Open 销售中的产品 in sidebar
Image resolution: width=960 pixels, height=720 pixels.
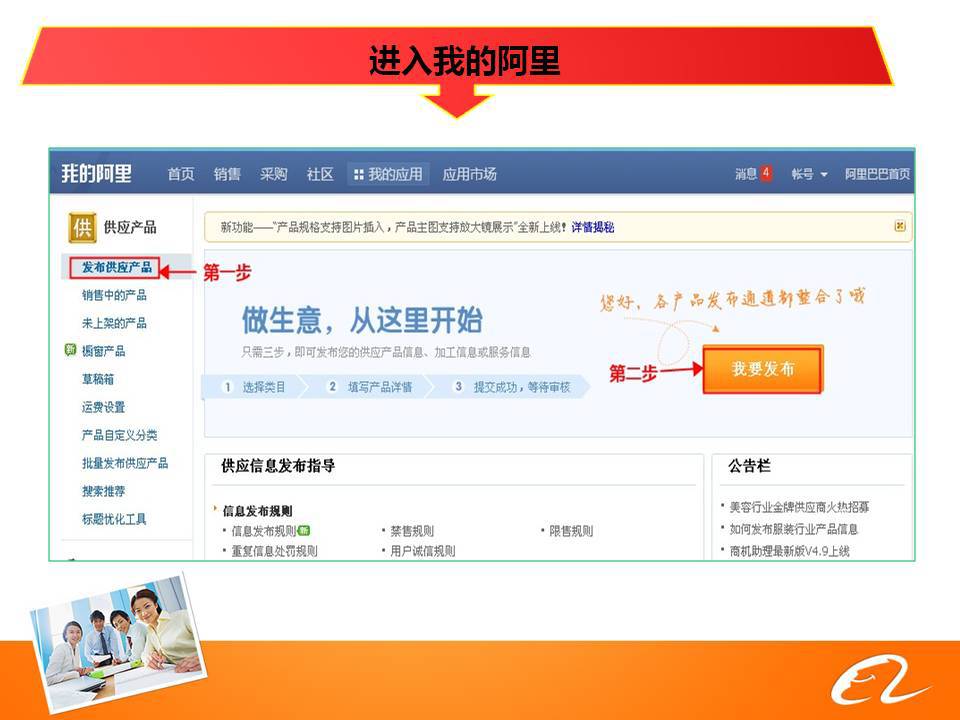coord(114,295)
